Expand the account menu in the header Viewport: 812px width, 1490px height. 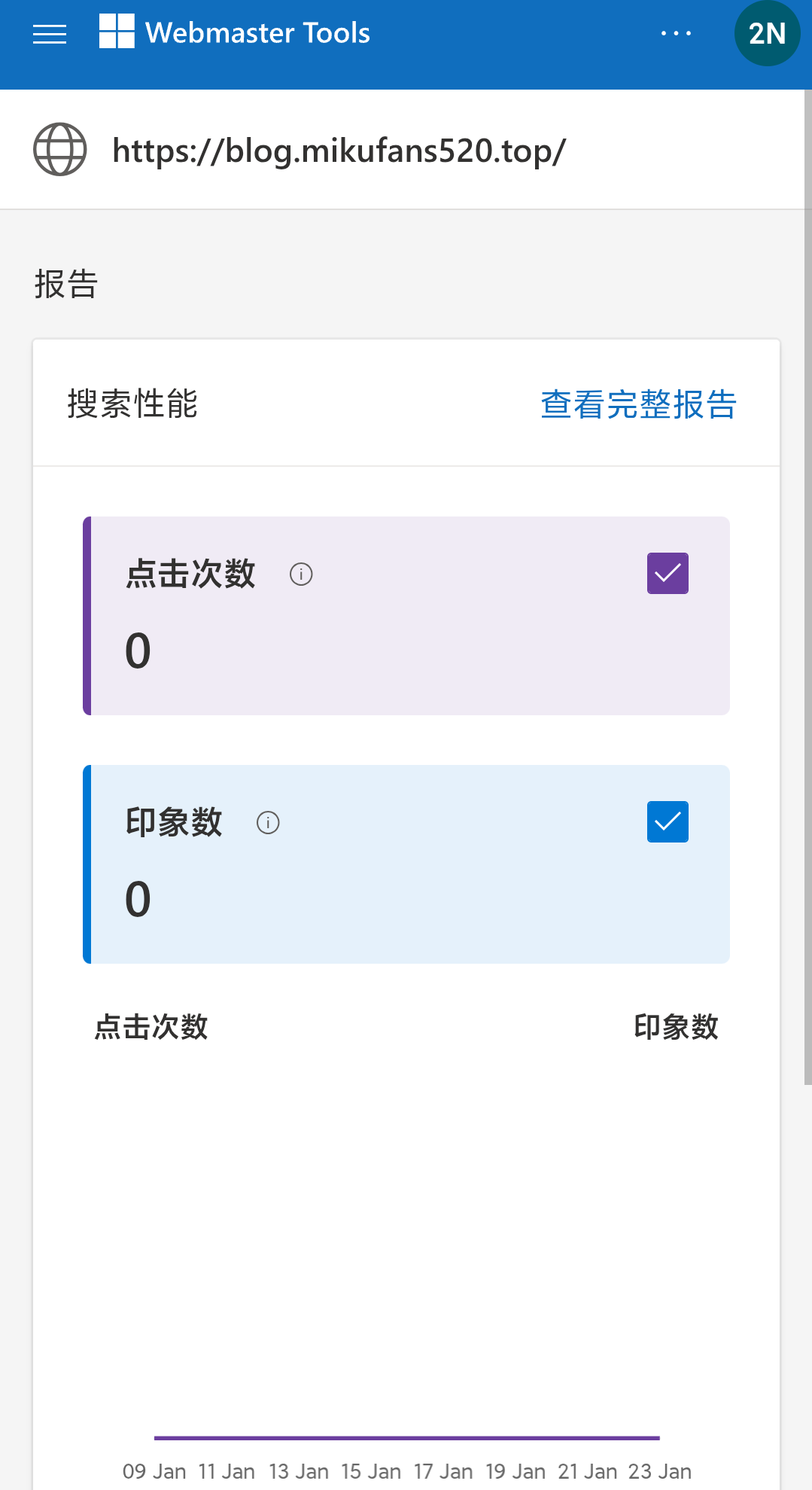[x=767, y=33]
